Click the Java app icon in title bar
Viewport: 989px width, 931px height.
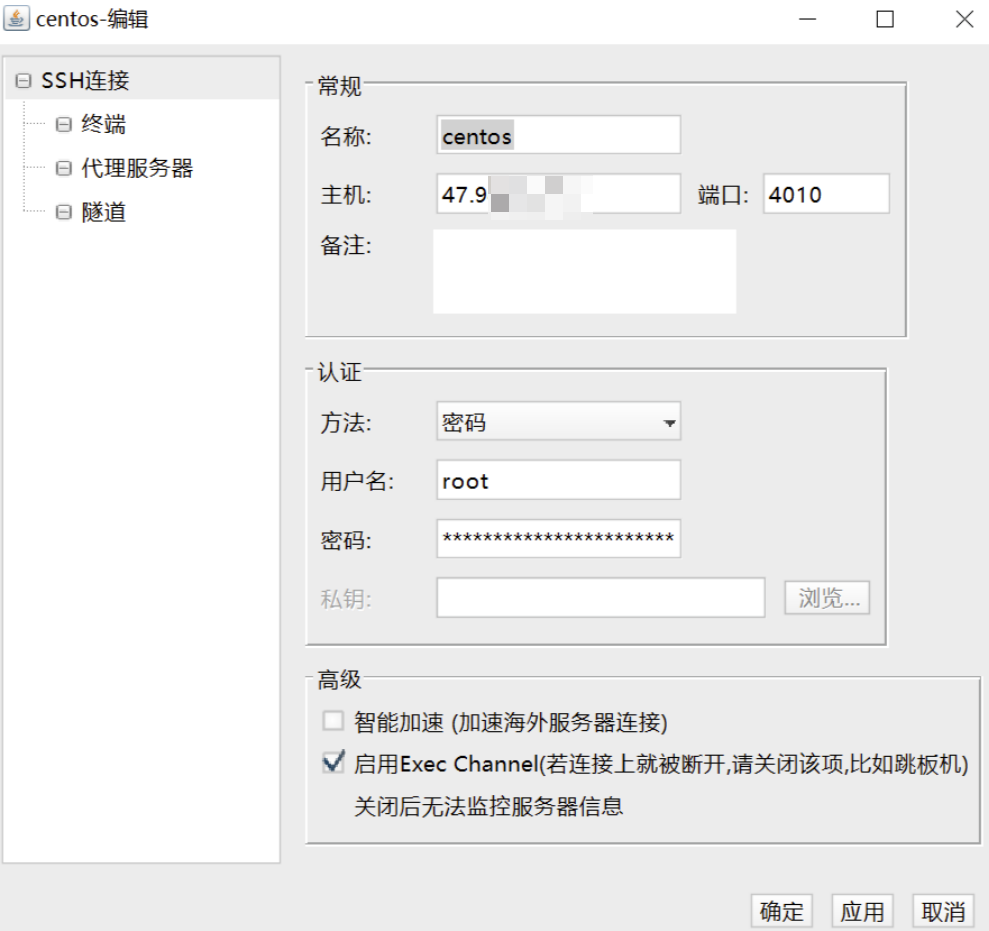tap(16, 19)
